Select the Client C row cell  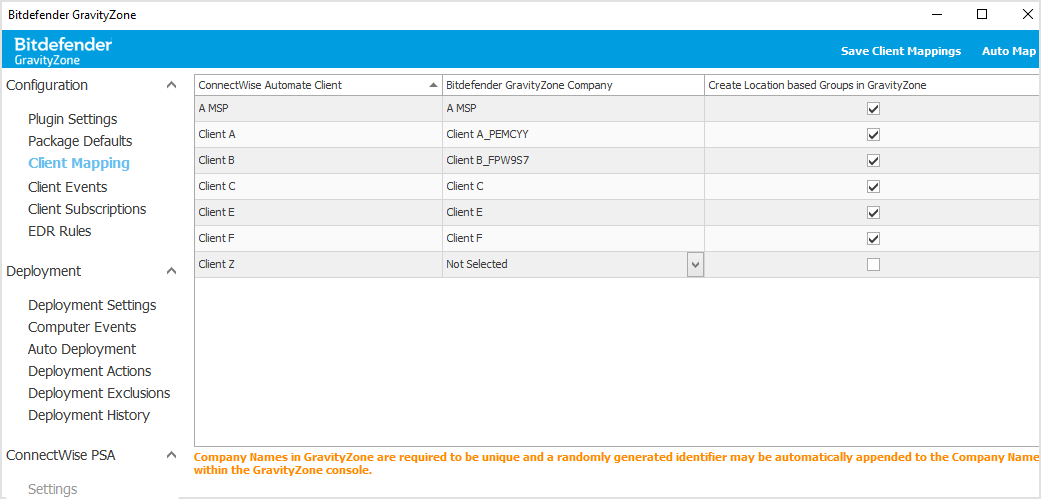[317, 186]
